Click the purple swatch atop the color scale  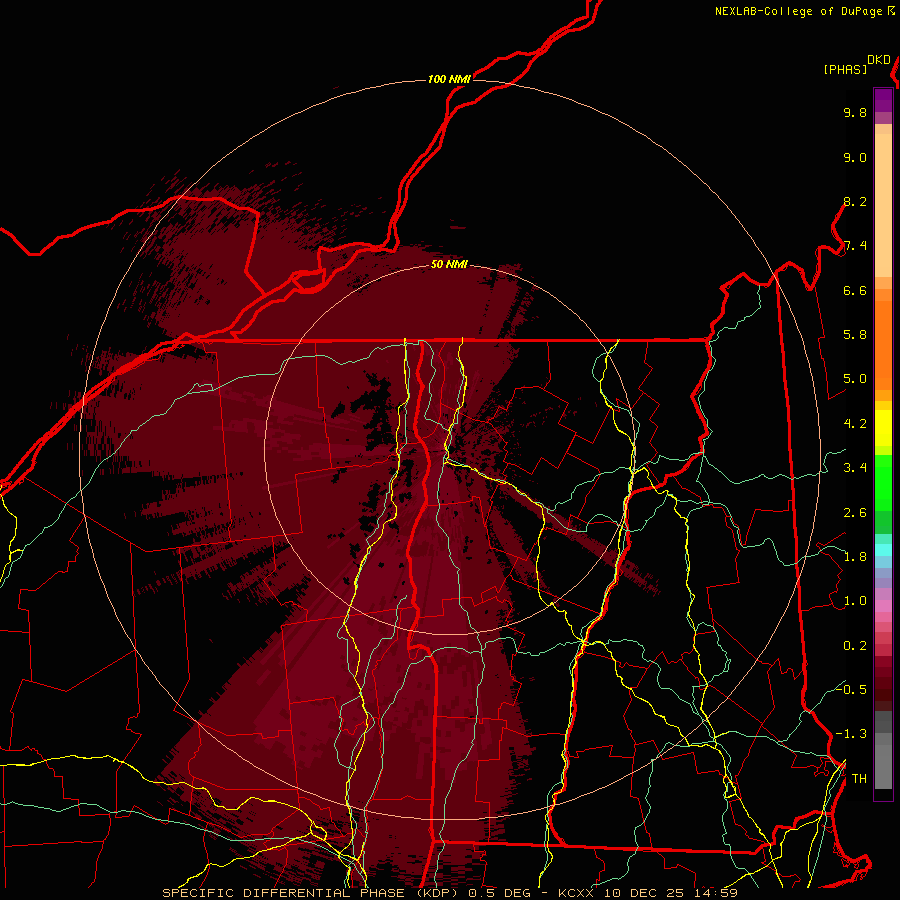883,100
